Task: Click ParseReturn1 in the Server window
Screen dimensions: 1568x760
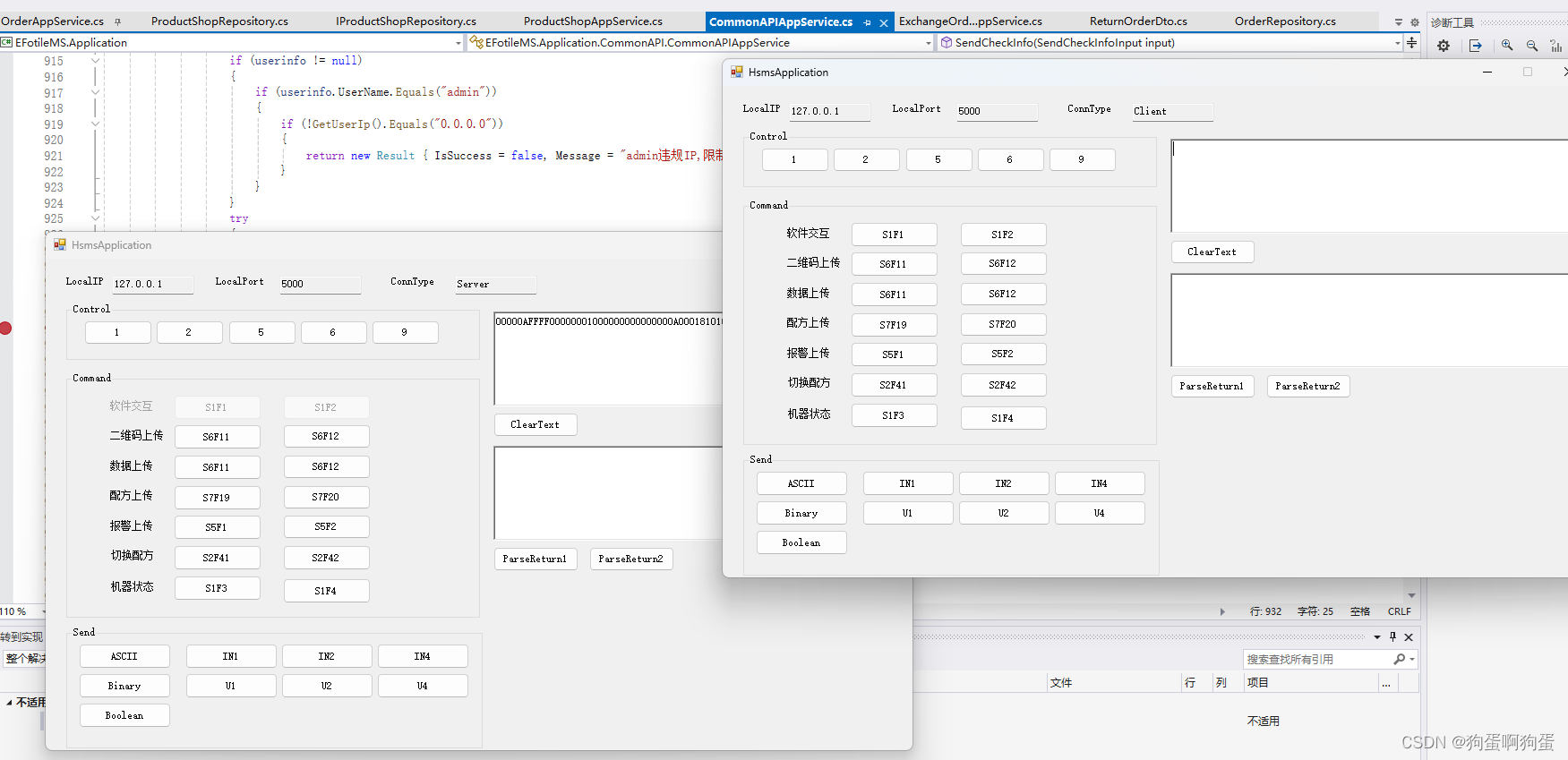Action: click(536, 559)
